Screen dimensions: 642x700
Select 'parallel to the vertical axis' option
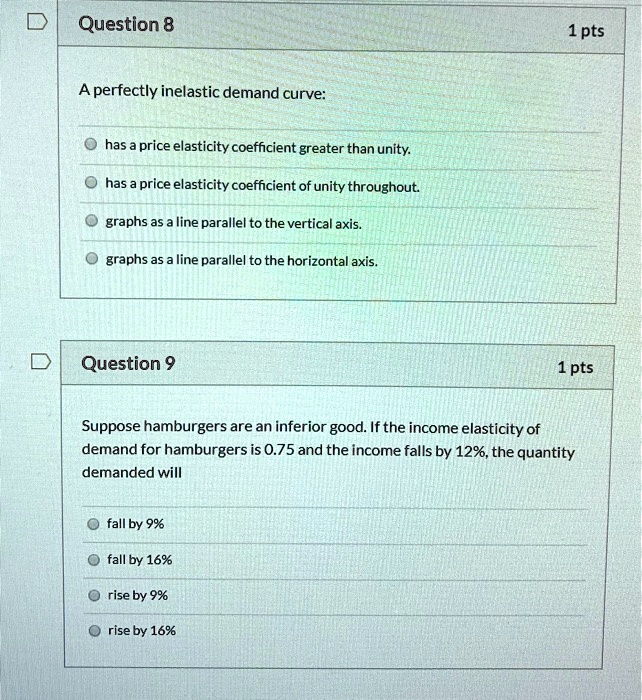point(92,221)
